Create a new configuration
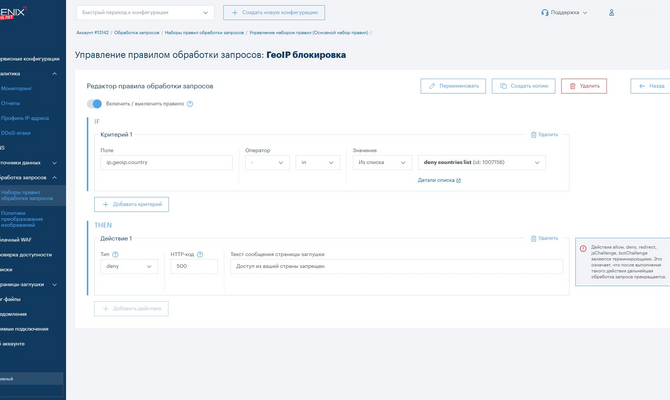This screenshot has height=400, width=670. [x=274, y=12]
